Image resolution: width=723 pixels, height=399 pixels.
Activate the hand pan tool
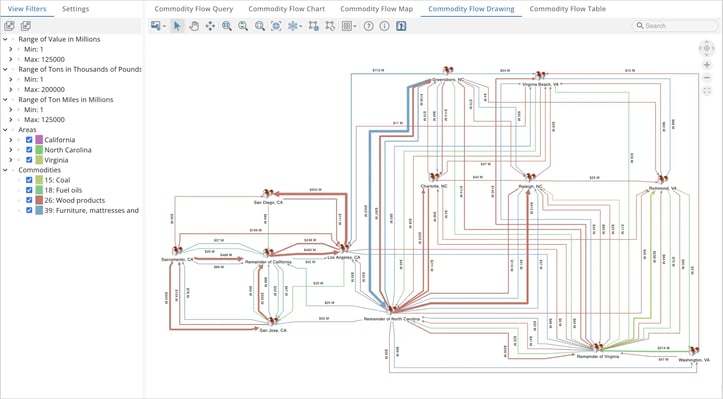coord(194,26)
